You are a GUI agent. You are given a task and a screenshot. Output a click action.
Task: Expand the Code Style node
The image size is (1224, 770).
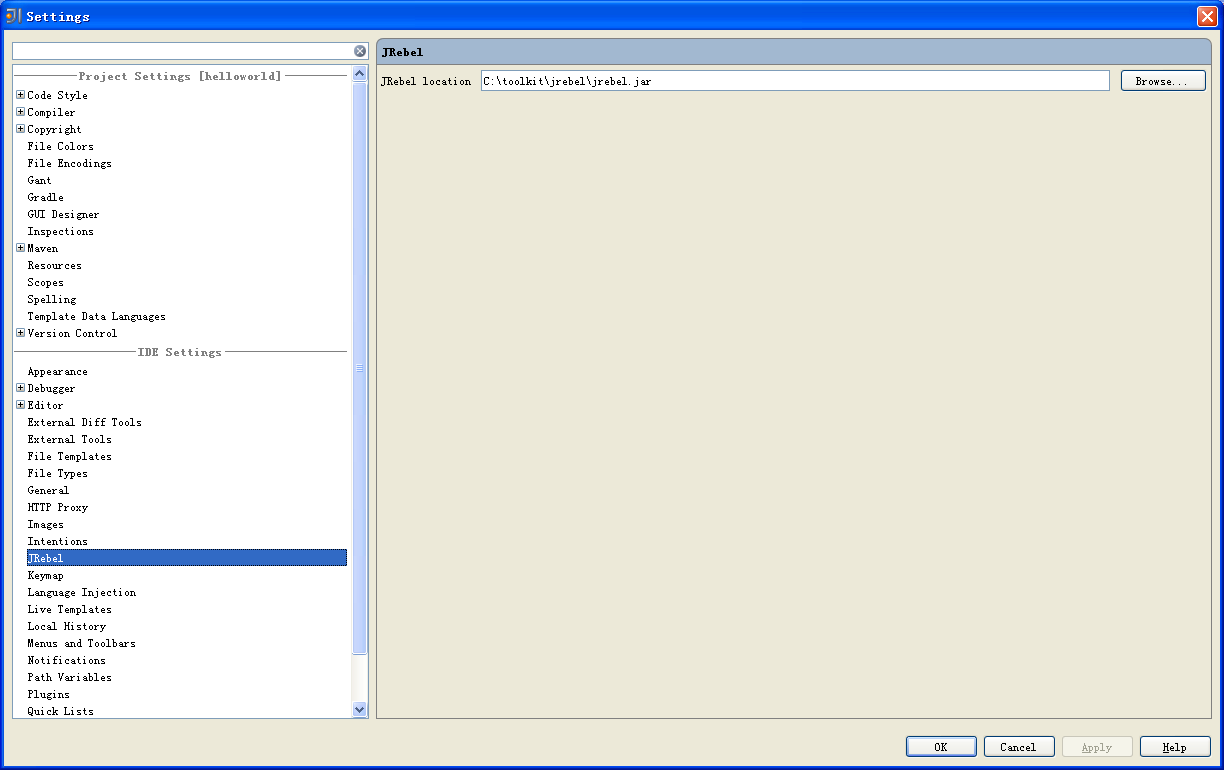pyautogui.click(x=20, y=95)
